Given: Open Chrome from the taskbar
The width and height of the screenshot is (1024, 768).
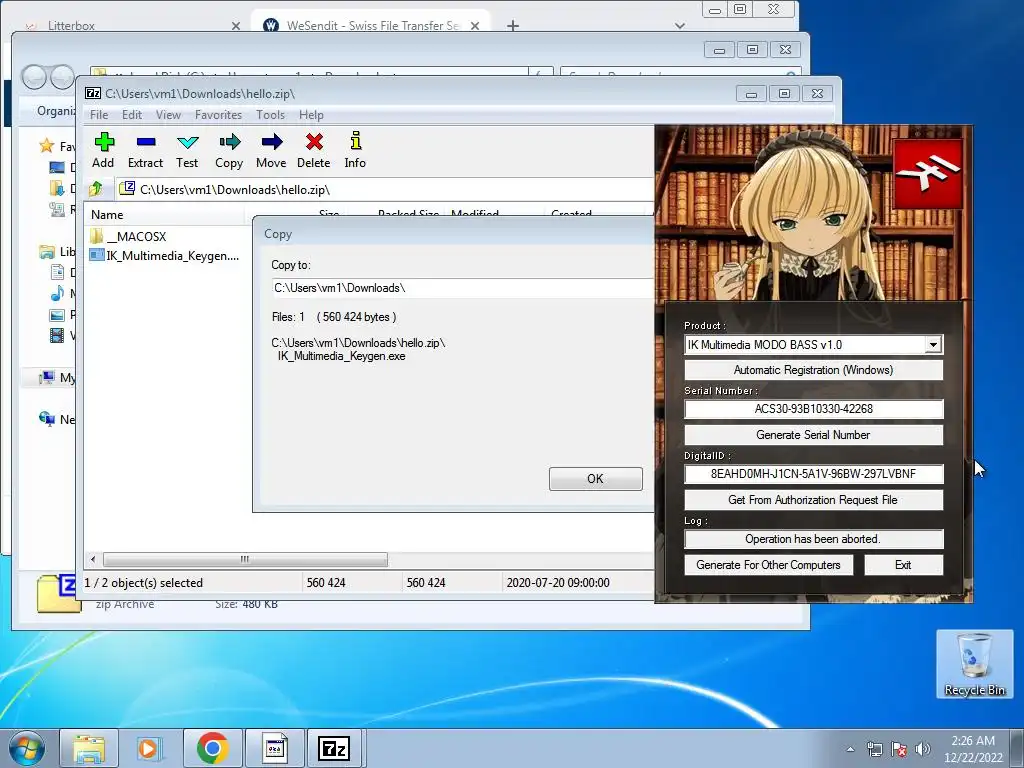Looking at the screenshot, I should 212,748.
